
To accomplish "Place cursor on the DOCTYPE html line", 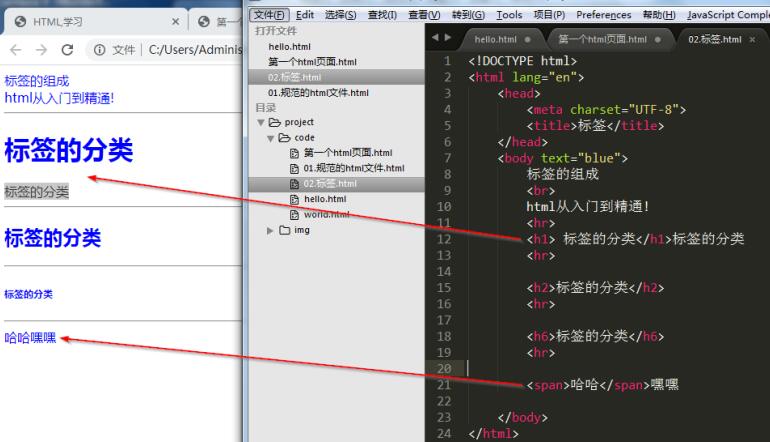I will tap(522, 61).
